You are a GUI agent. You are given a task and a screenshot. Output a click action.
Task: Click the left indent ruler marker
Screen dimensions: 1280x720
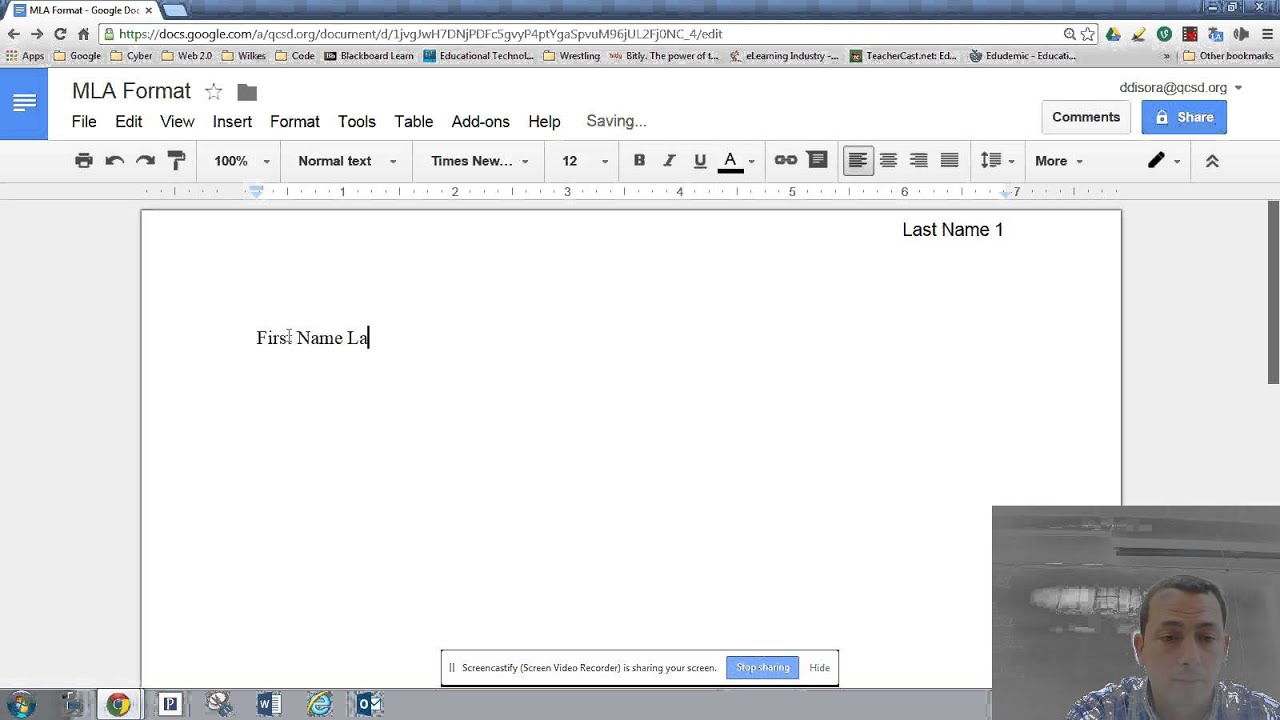coord(256,193)
